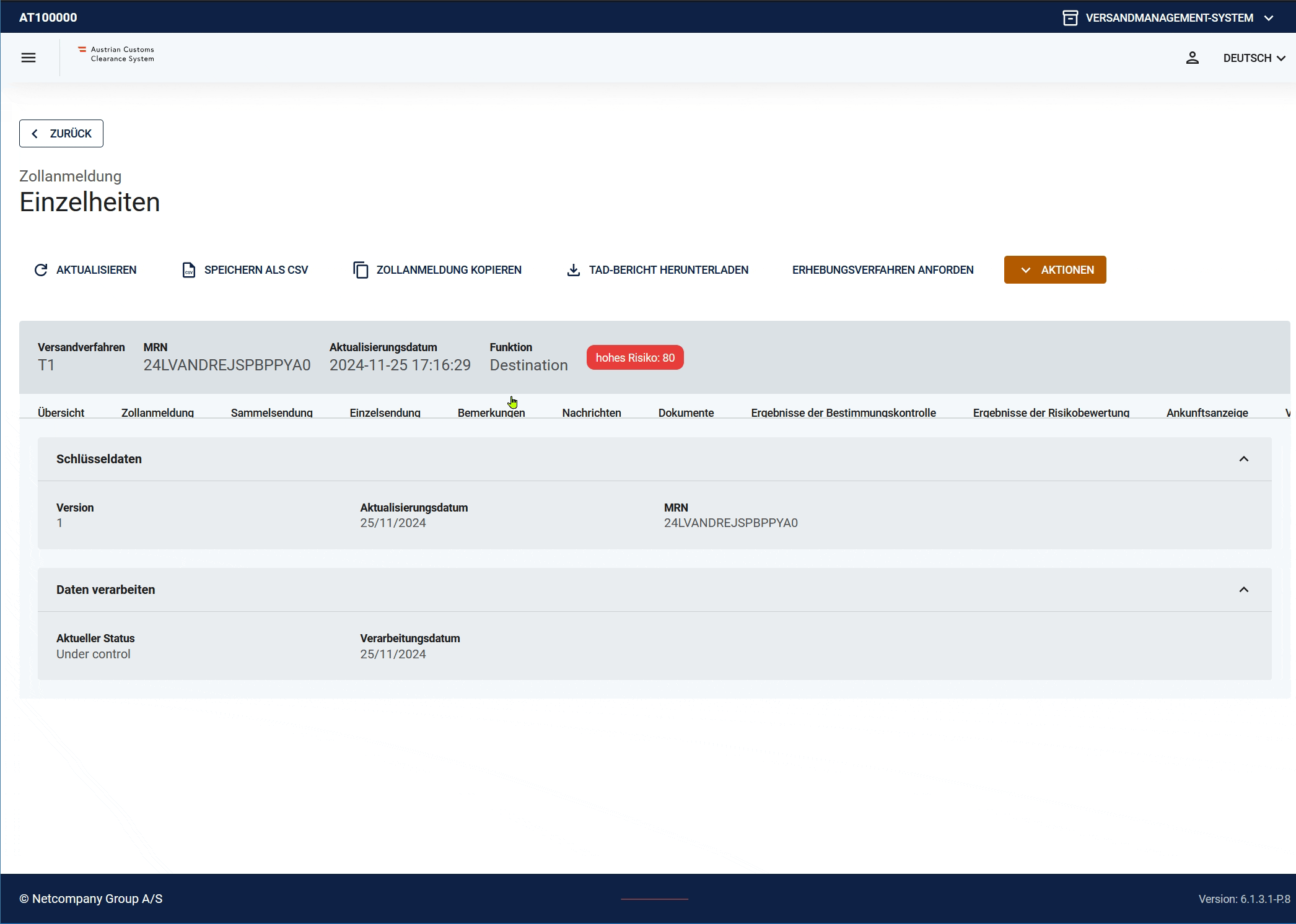Viewport: 1296px width, 924px height.
Task: Open the Dokumente tab
Action: pyautogui.click(x=686, y=412)
